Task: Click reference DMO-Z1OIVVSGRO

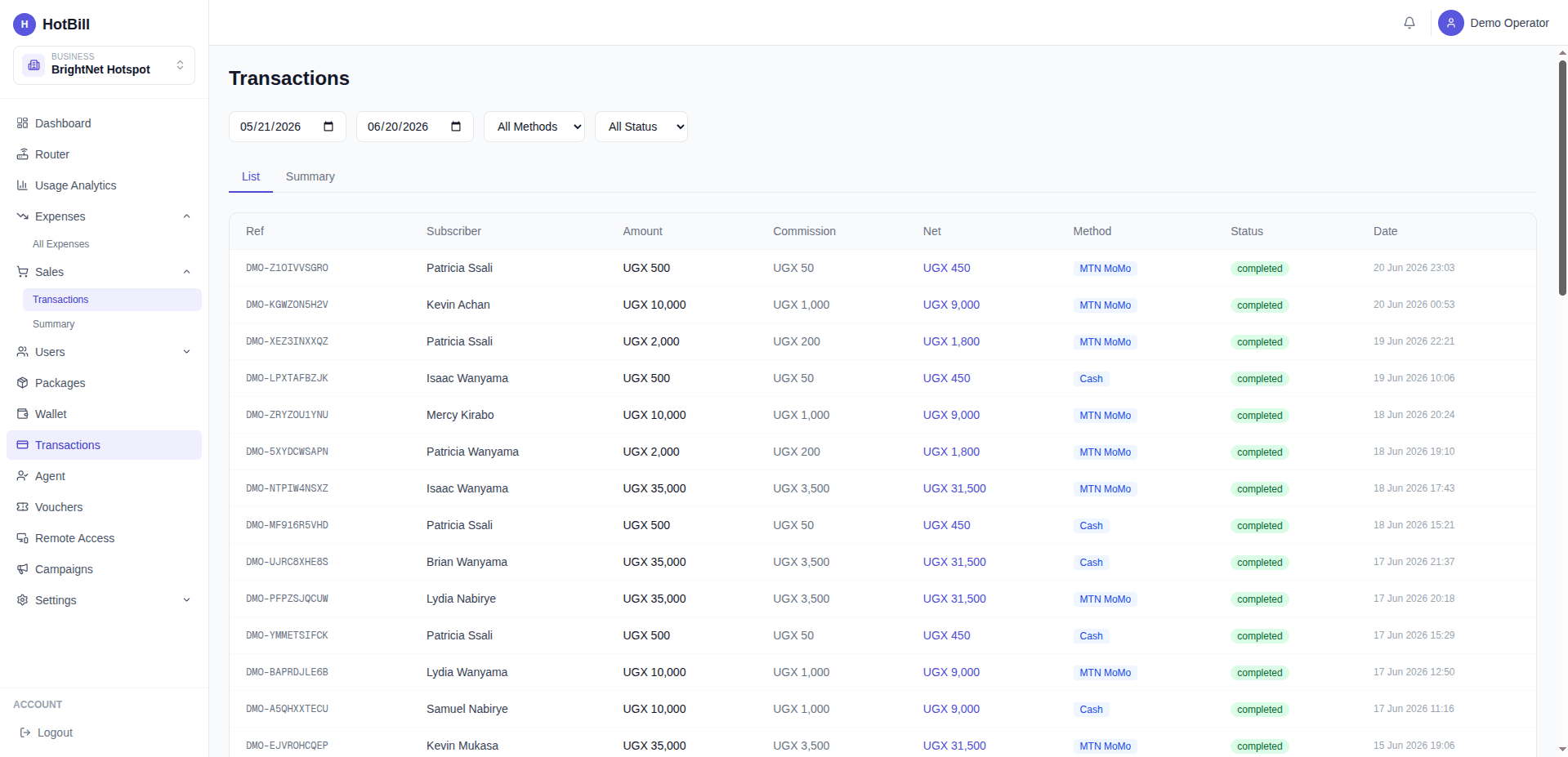Action: (x=287, y=268)
